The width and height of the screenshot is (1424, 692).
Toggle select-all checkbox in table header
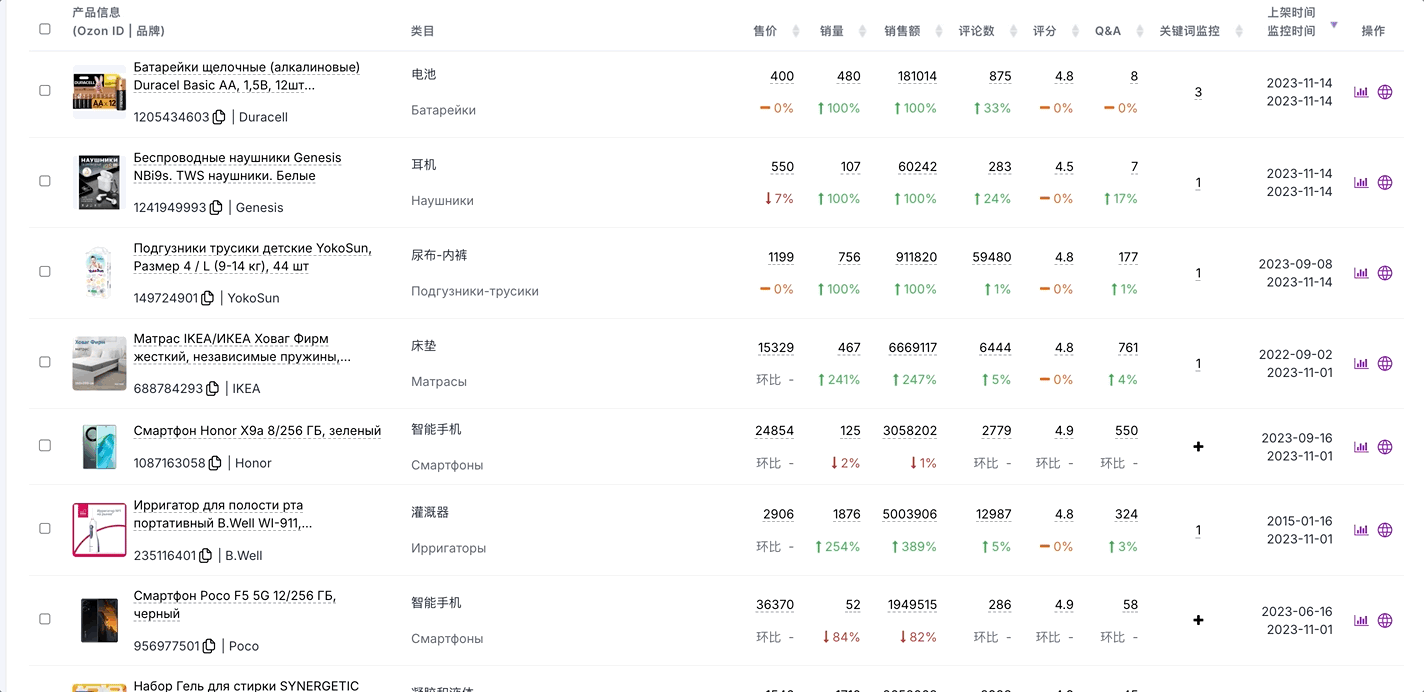click(x=45, y=29)
